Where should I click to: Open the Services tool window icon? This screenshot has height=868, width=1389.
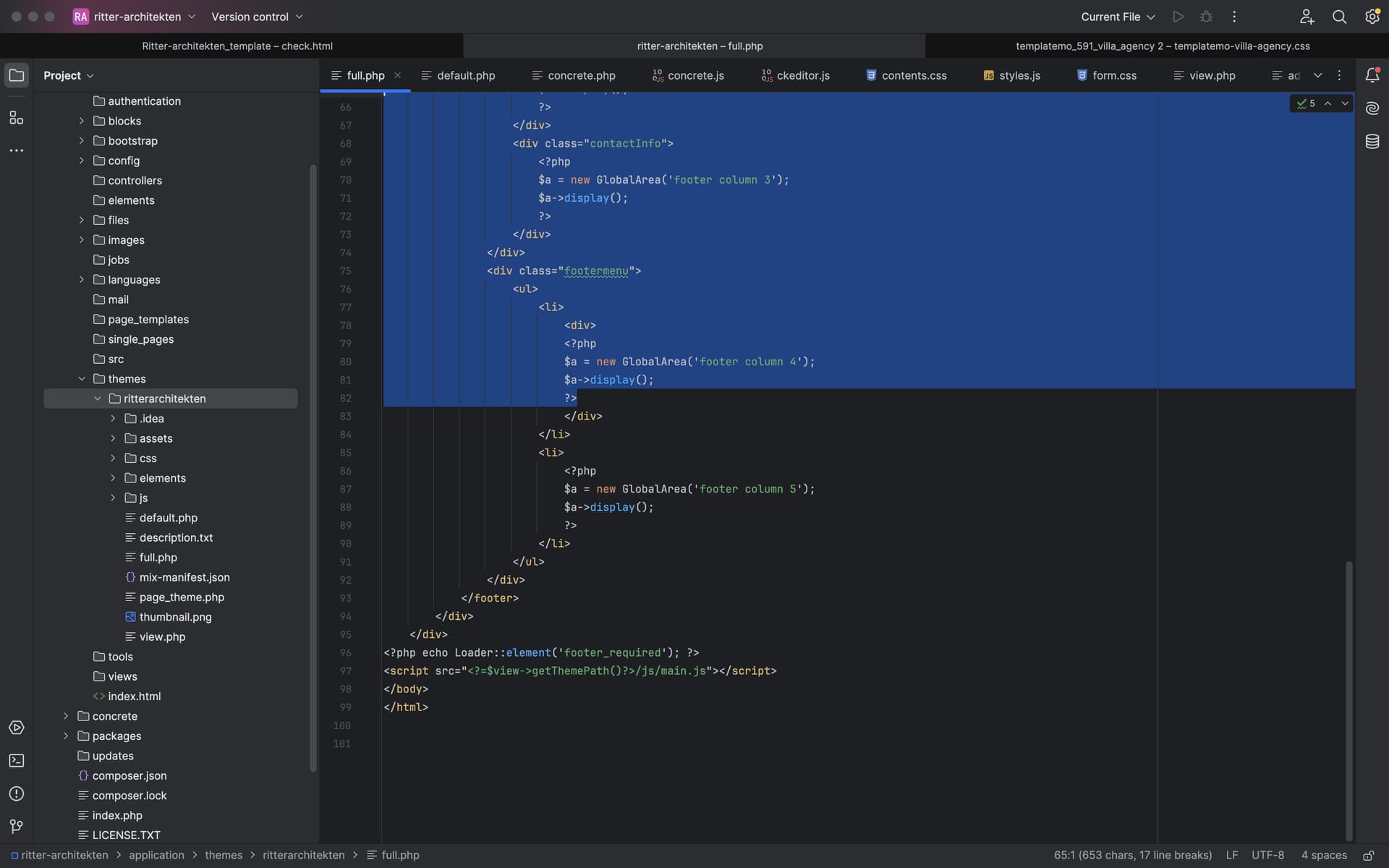coord(16,728)
